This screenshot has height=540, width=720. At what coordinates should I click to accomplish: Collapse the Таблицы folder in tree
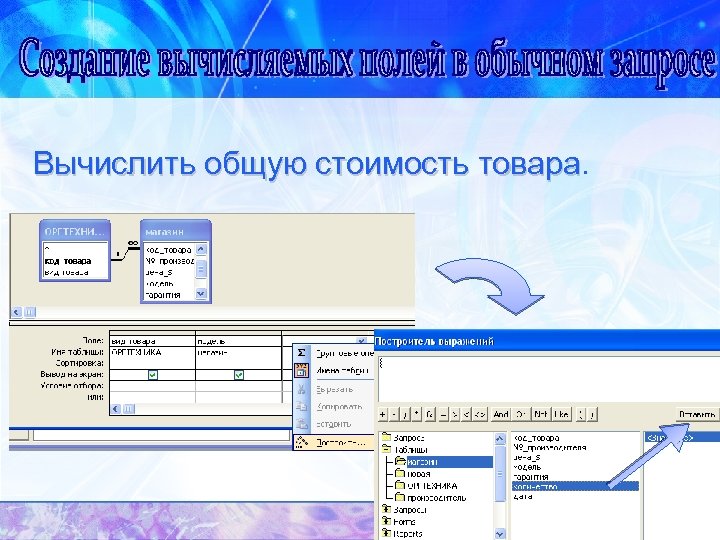click(x=387, y=450)
